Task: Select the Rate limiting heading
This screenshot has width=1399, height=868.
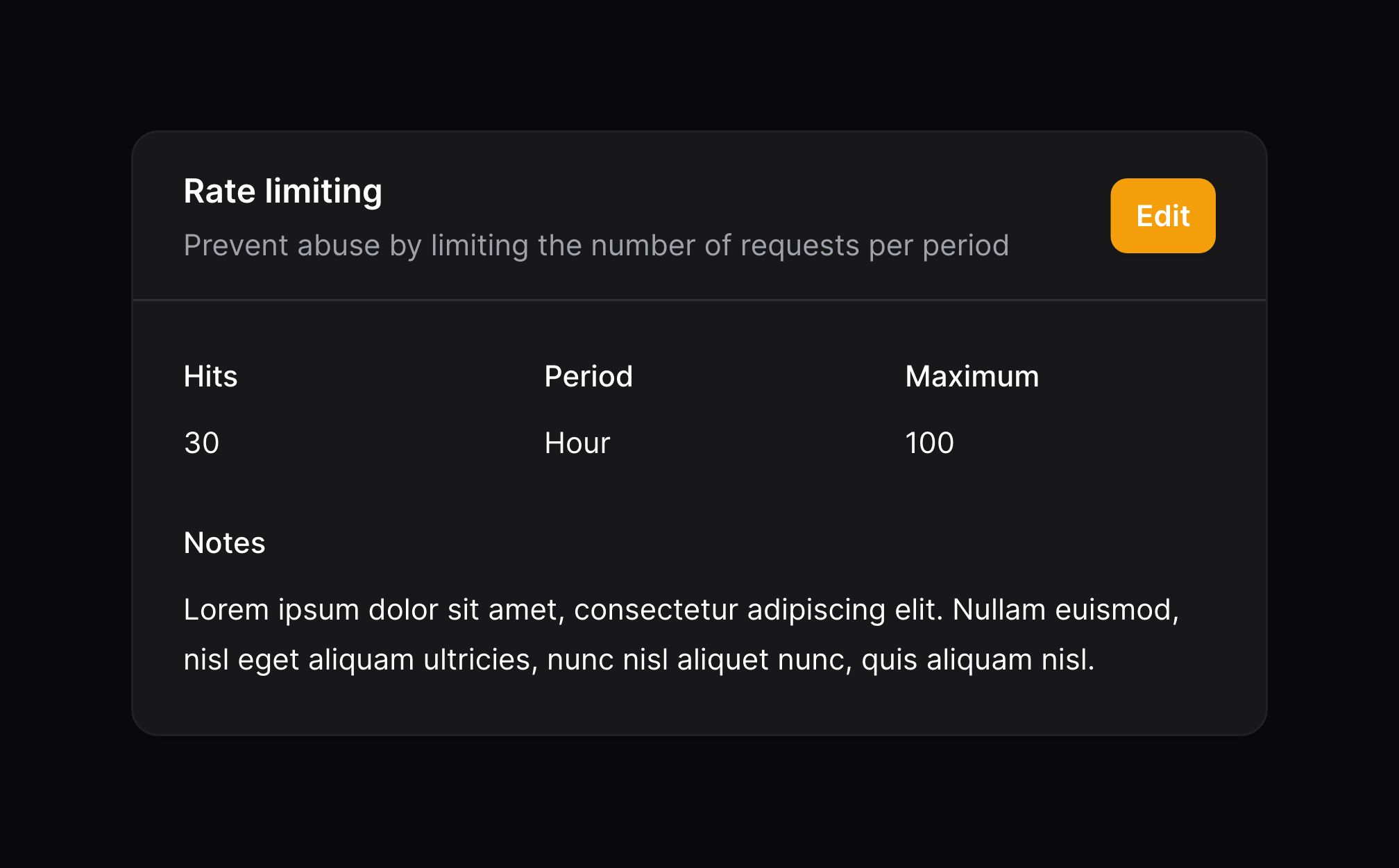Action: coord(282,192)
